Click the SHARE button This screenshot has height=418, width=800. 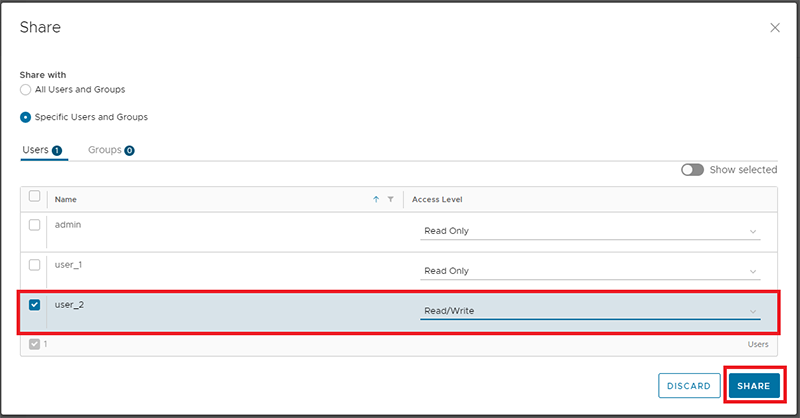tap(754, 386)
